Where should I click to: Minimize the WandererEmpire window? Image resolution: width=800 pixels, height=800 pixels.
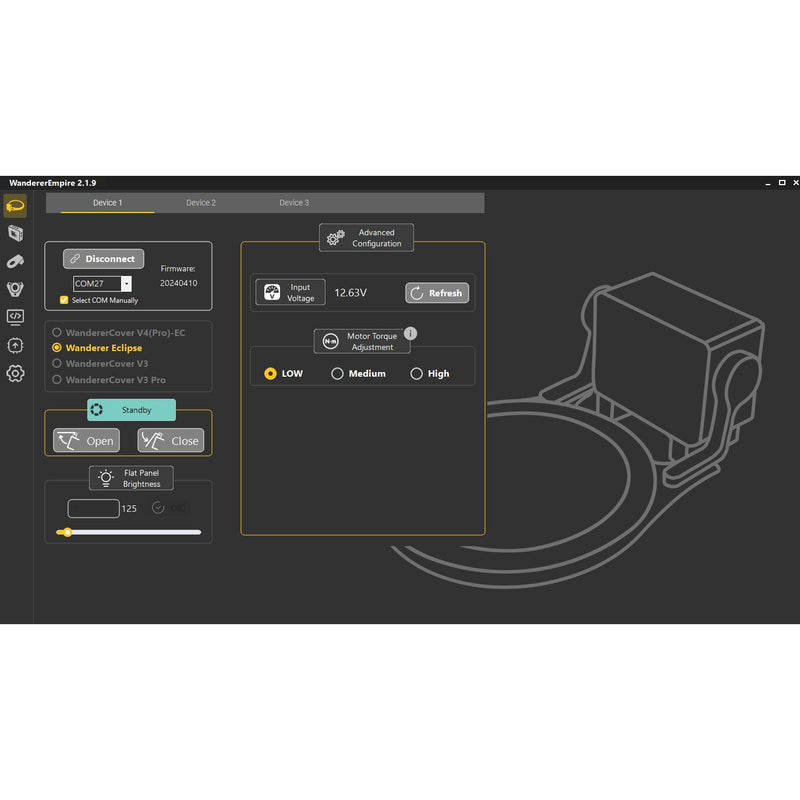pos(768,183)
